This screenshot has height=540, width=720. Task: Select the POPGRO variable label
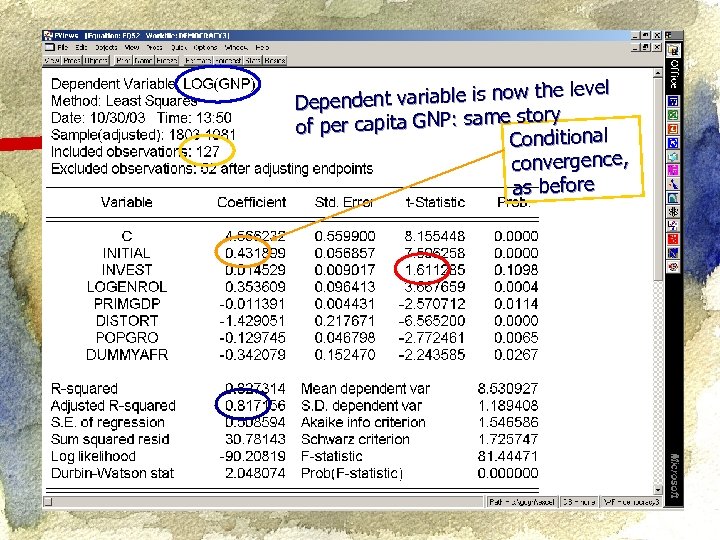tap(127, 338)
